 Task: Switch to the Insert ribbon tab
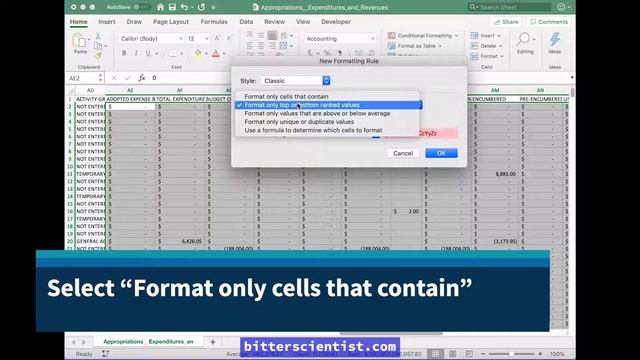click(107, 22)
